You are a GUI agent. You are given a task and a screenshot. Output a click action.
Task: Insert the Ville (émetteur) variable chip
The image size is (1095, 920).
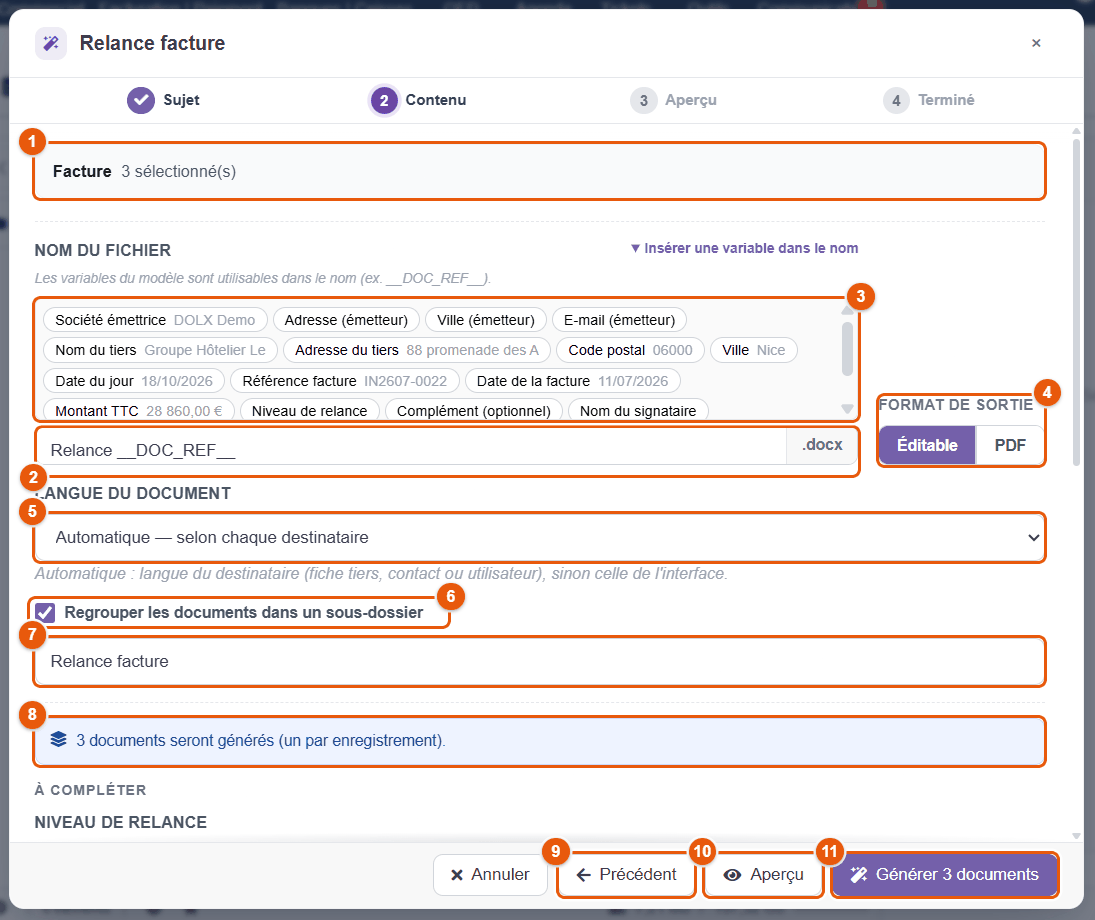[x=485, y=320]
